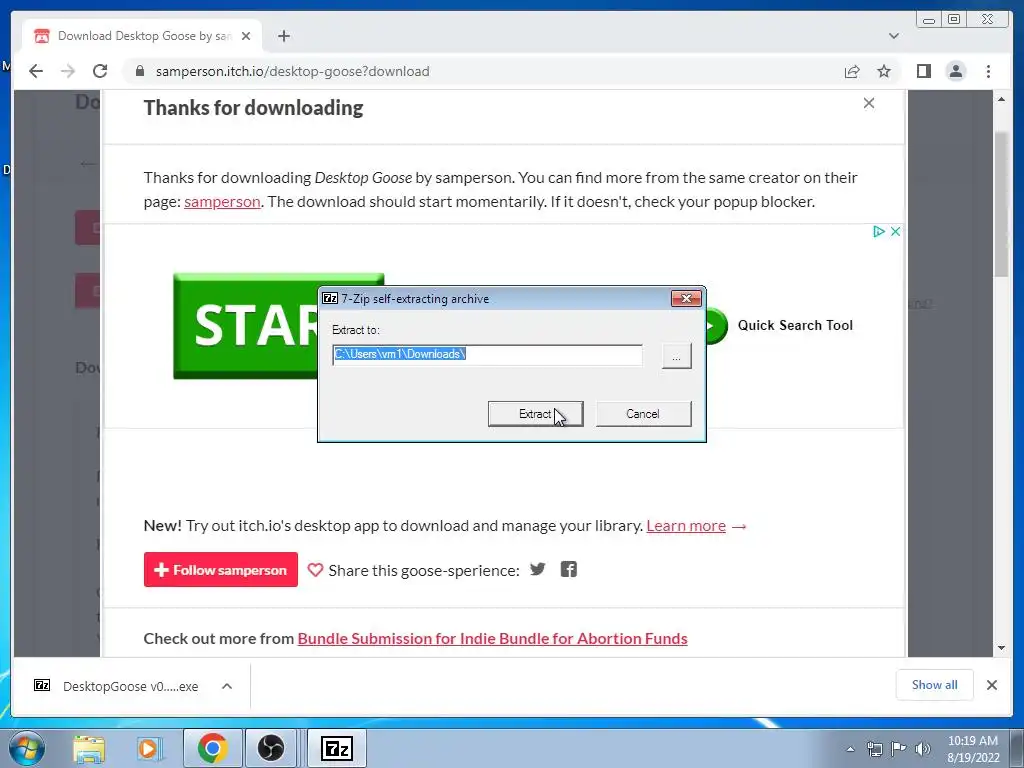Screen dimensions: 1024x768
Task: Open volume speaker tray icon
Action: pyautogui.click(x=922, y=749)
